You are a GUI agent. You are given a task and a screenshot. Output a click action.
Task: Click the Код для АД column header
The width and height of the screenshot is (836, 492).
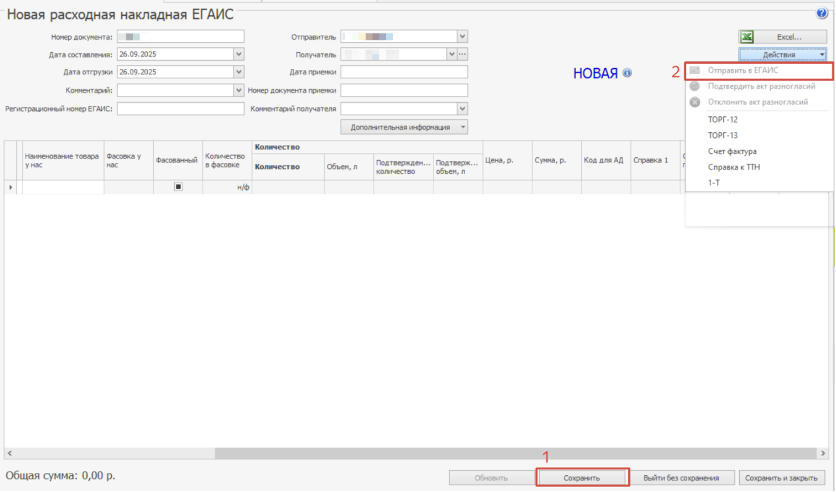point(606,160)
